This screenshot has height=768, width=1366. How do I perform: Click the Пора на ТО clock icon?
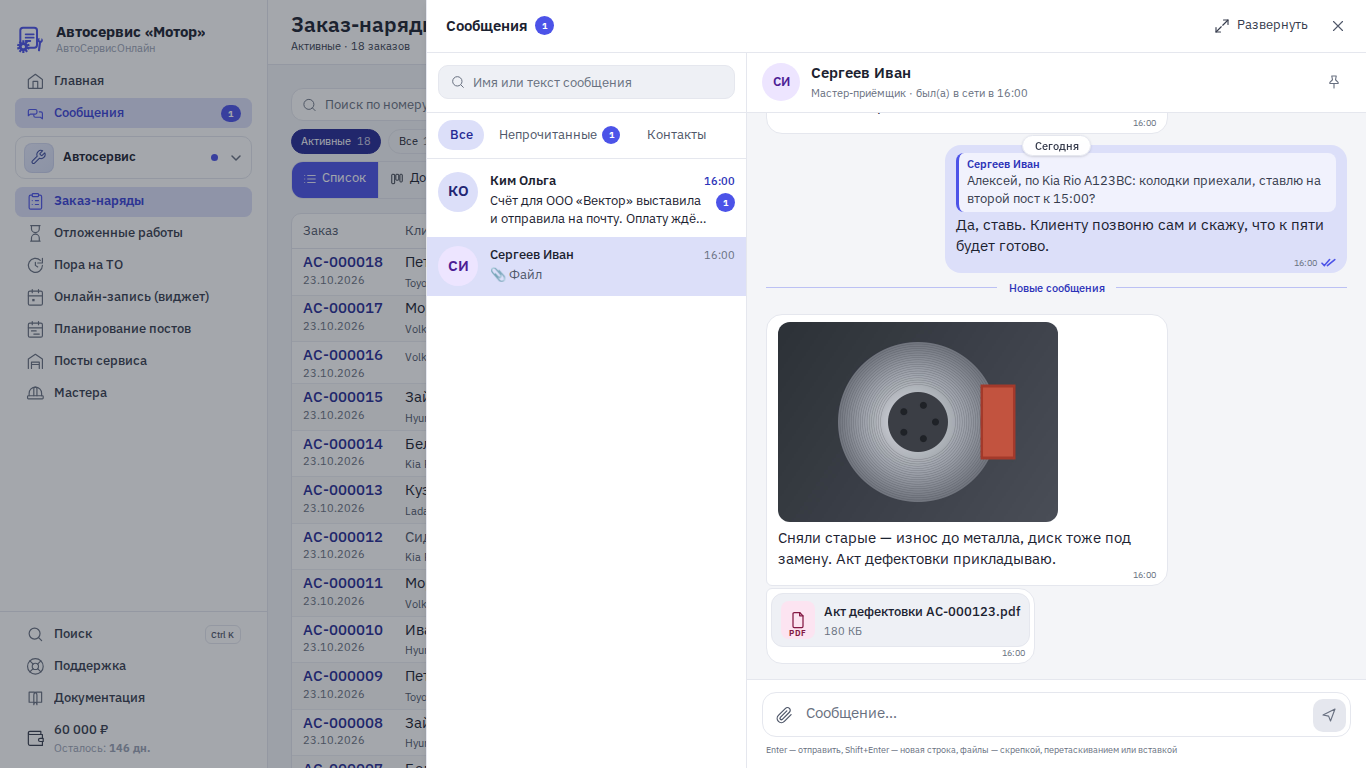(x=36, y=265)
